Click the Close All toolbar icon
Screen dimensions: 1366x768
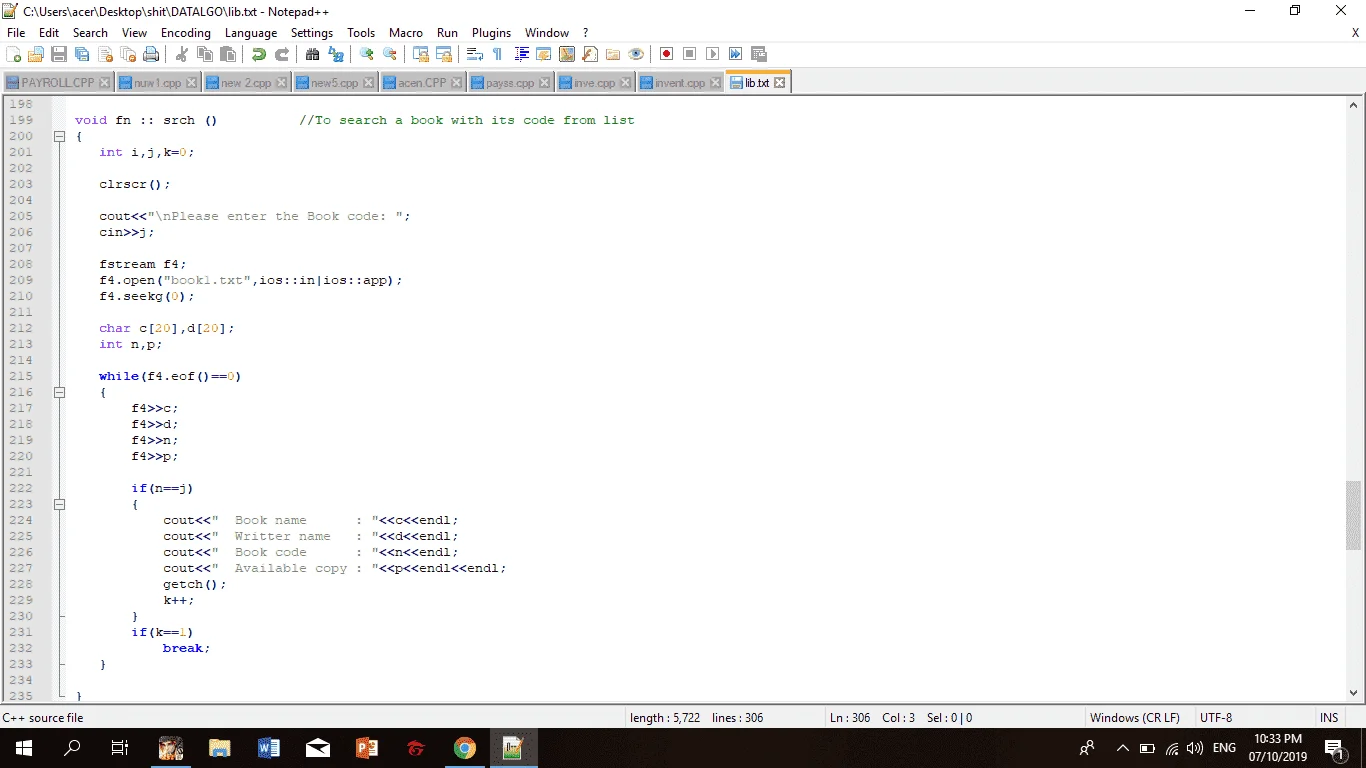128,54
